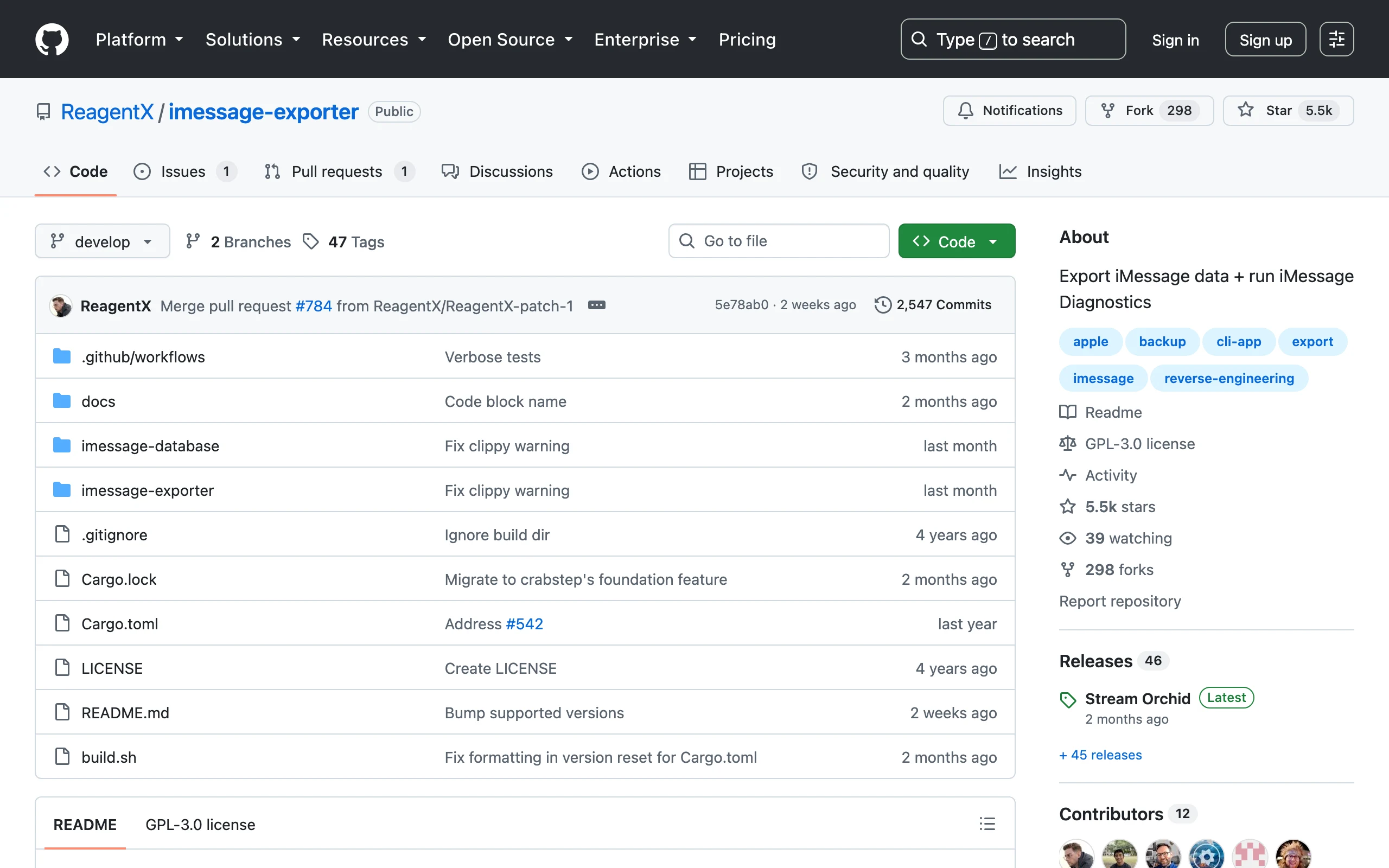Expand the Enterprise menu
Screen dimensions: 1389x868
[646, 39]
